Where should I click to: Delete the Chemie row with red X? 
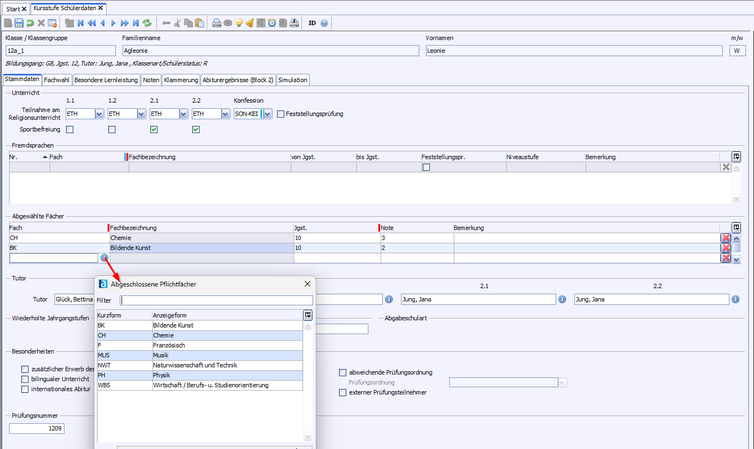point(726,238)
